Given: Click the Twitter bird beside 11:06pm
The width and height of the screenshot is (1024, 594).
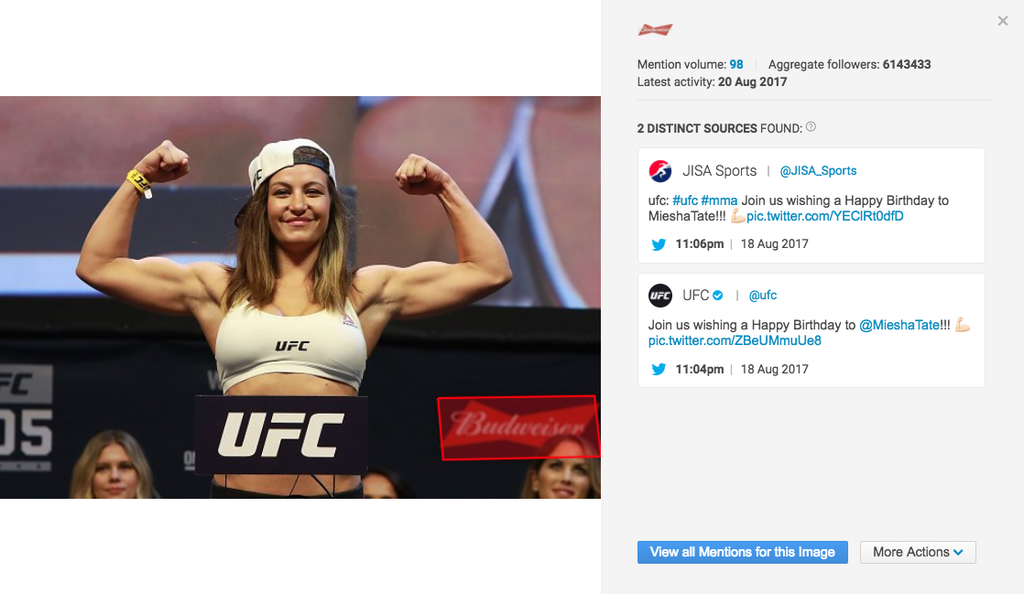Looking at the screenshot, I should coord(658,244).
